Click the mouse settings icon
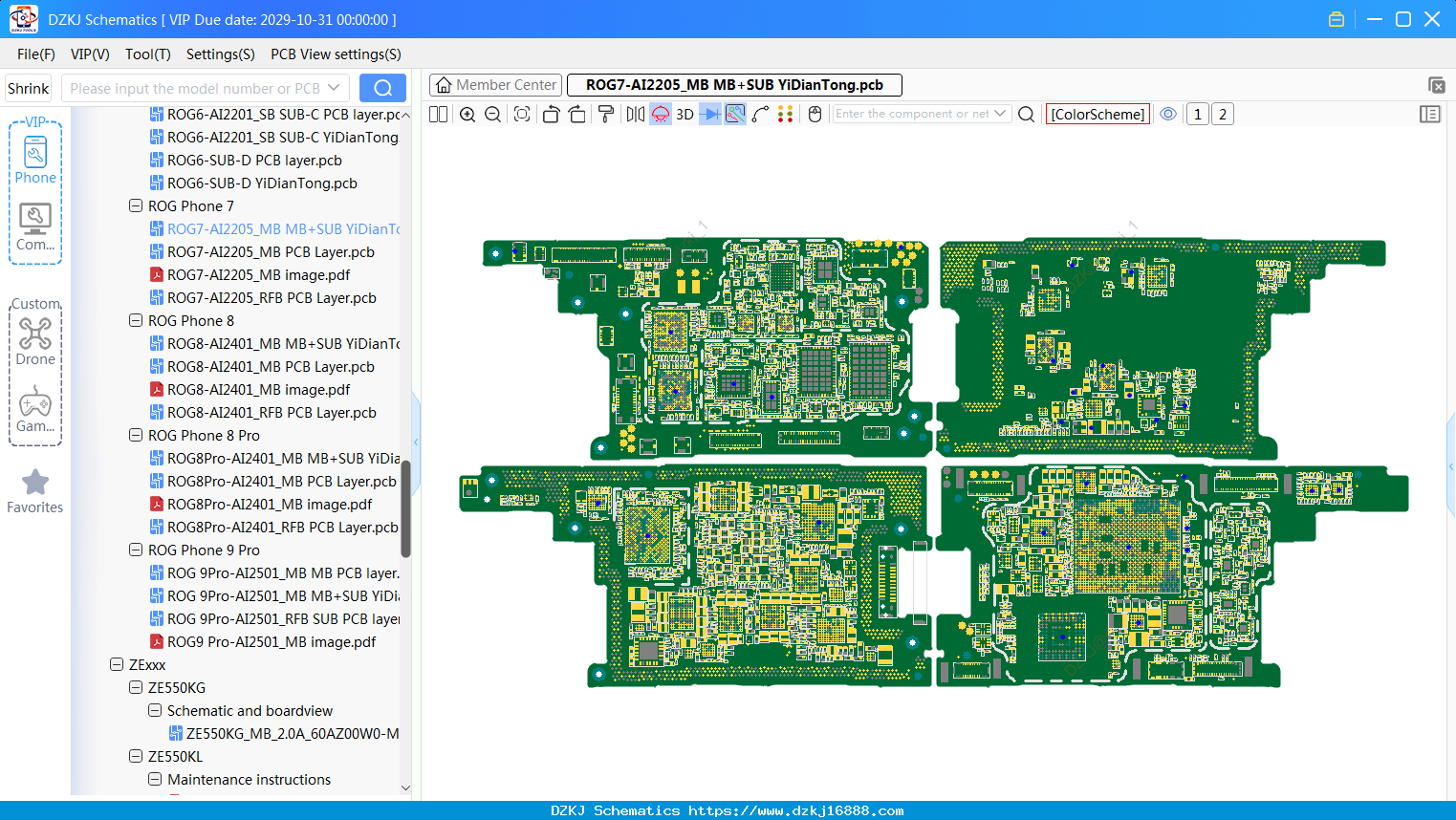Viewport: 1456px width, 820px height. pyautogui.click(x=815, y=115)
